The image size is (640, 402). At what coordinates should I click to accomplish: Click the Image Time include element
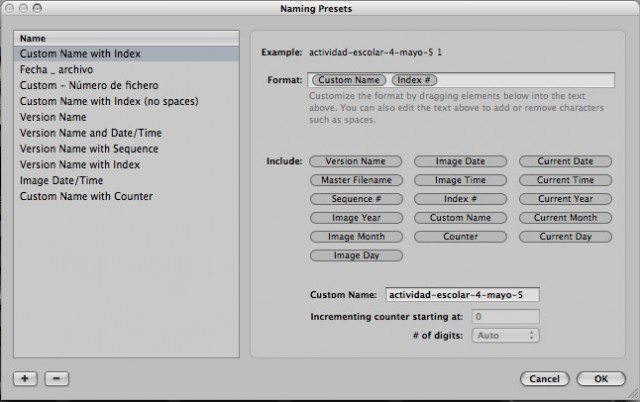pos(460,180)
